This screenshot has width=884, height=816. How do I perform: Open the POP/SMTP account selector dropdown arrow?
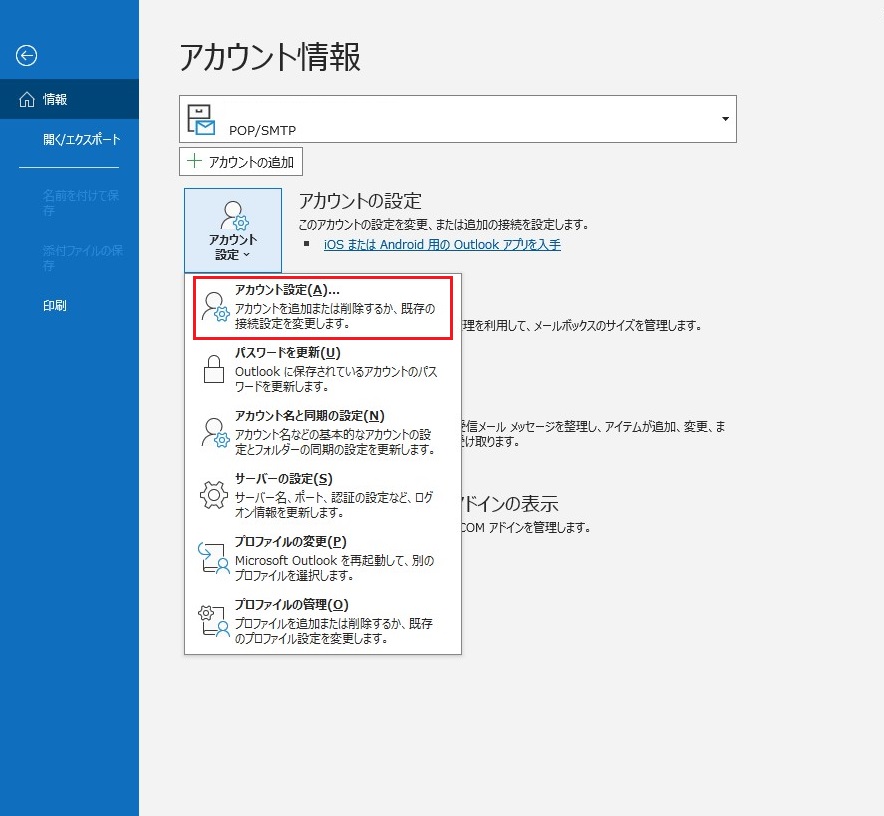(x=725, y=120)
